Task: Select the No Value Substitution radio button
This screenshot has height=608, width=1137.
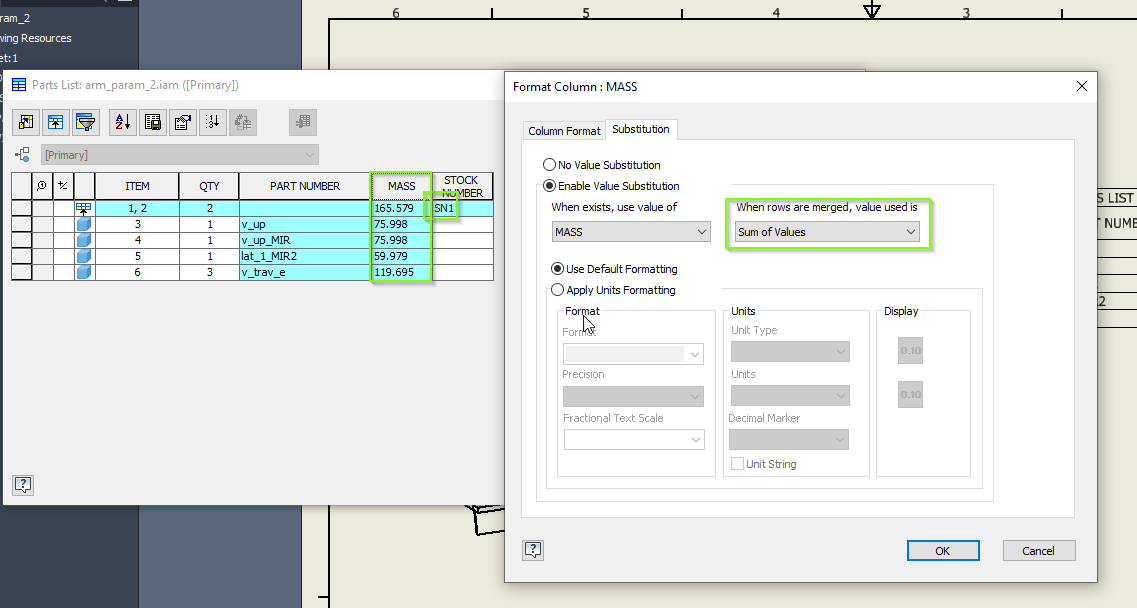Action: click(551, 164)
